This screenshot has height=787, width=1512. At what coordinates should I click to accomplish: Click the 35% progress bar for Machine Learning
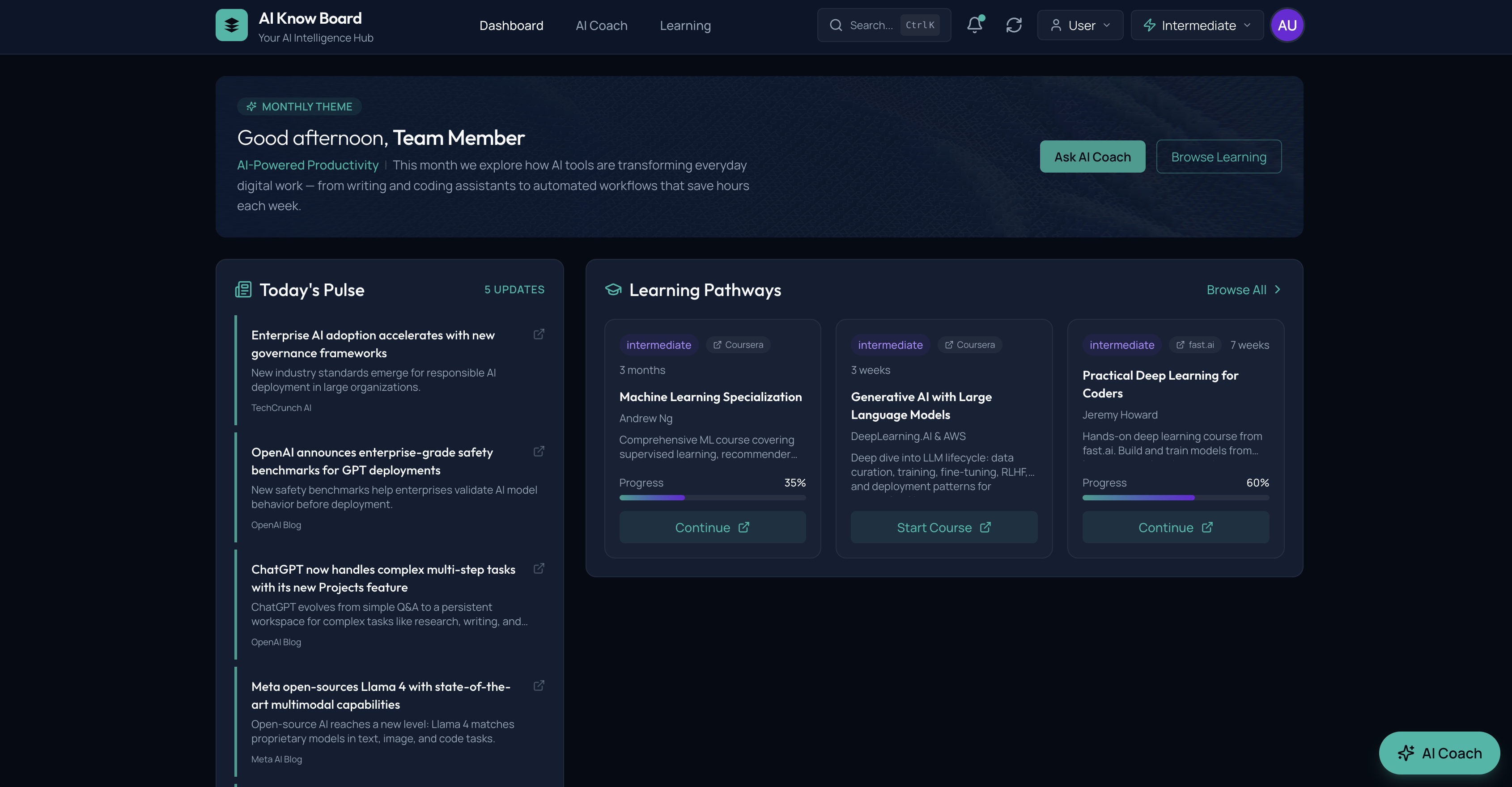pos(712,497)
